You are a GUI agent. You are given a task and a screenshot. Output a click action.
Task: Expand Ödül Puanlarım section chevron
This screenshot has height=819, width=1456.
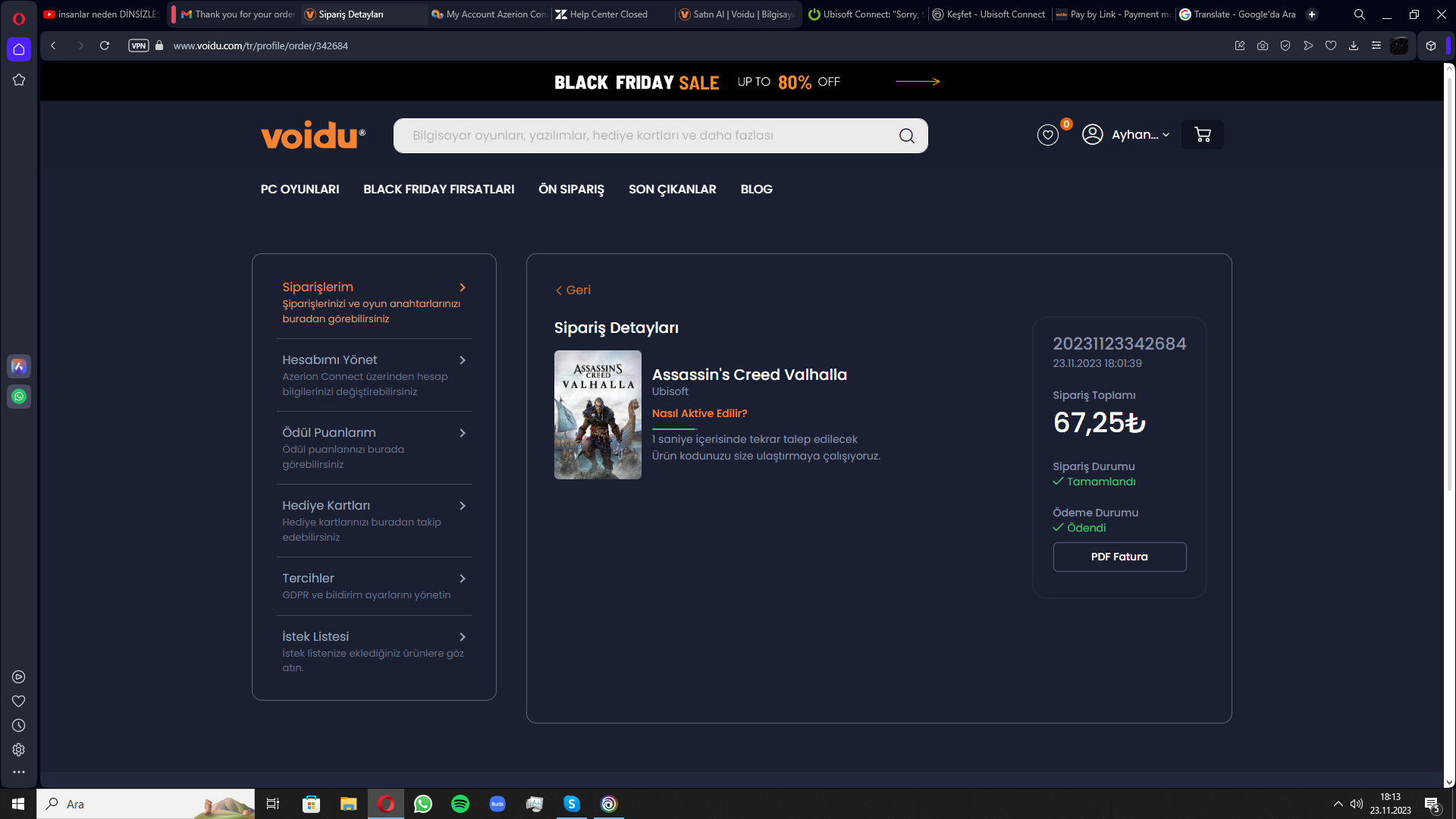coord(462,433)
